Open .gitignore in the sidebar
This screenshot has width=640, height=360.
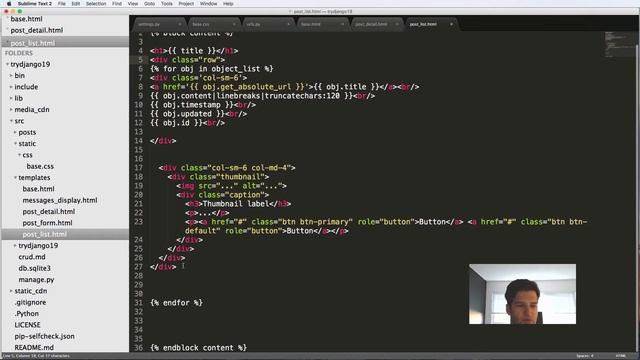(x=30, y=302)
